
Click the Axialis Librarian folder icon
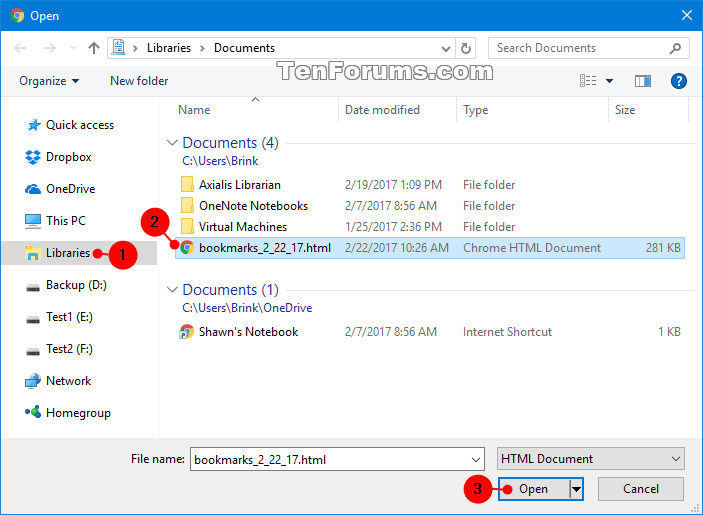(x=187, y=184)
